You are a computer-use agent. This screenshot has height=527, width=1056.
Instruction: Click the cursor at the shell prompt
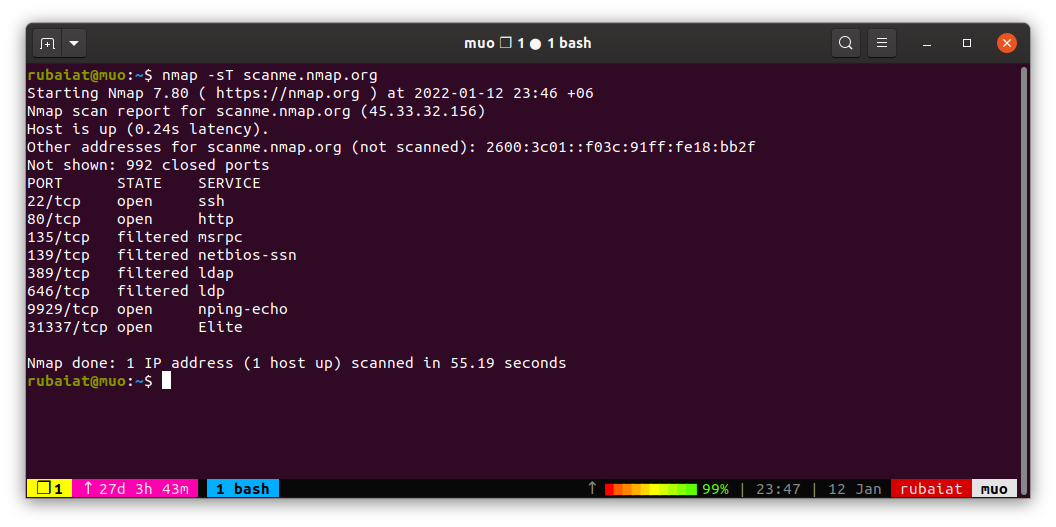click(166, 381)
